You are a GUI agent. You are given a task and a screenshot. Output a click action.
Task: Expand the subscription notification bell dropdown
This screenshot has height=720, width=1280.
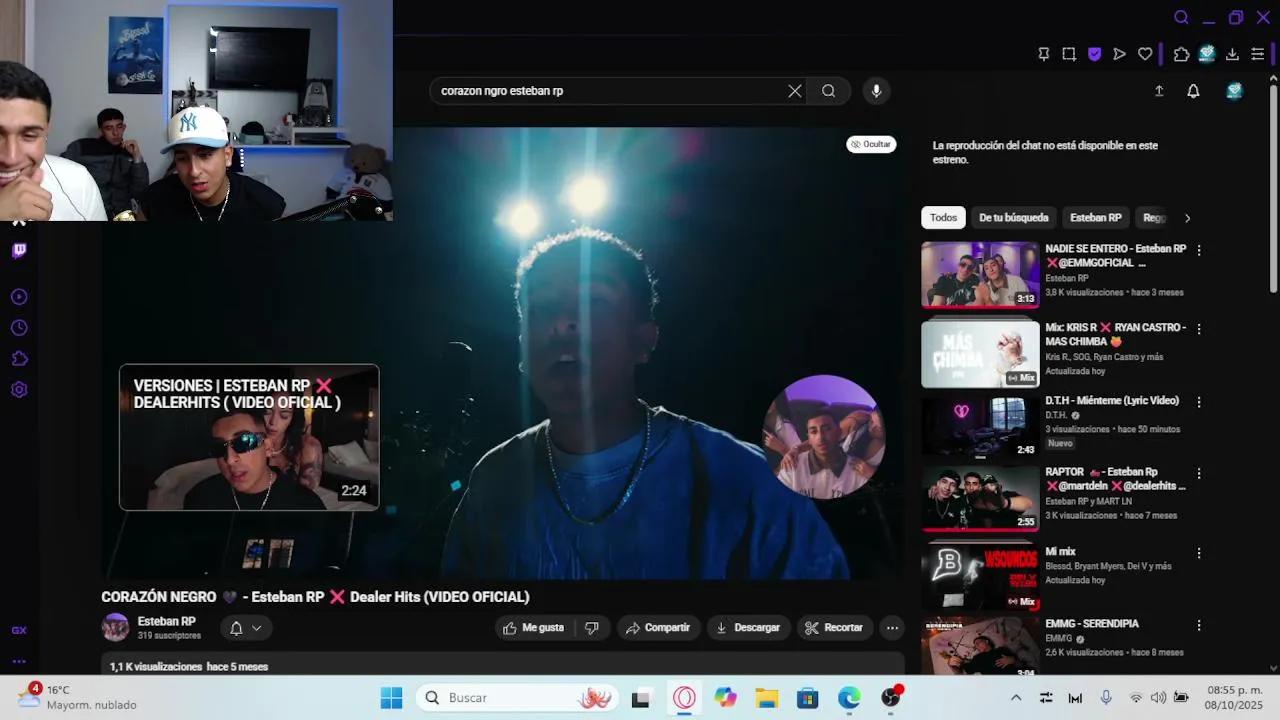pyautogui.click(x=245, y=628)
